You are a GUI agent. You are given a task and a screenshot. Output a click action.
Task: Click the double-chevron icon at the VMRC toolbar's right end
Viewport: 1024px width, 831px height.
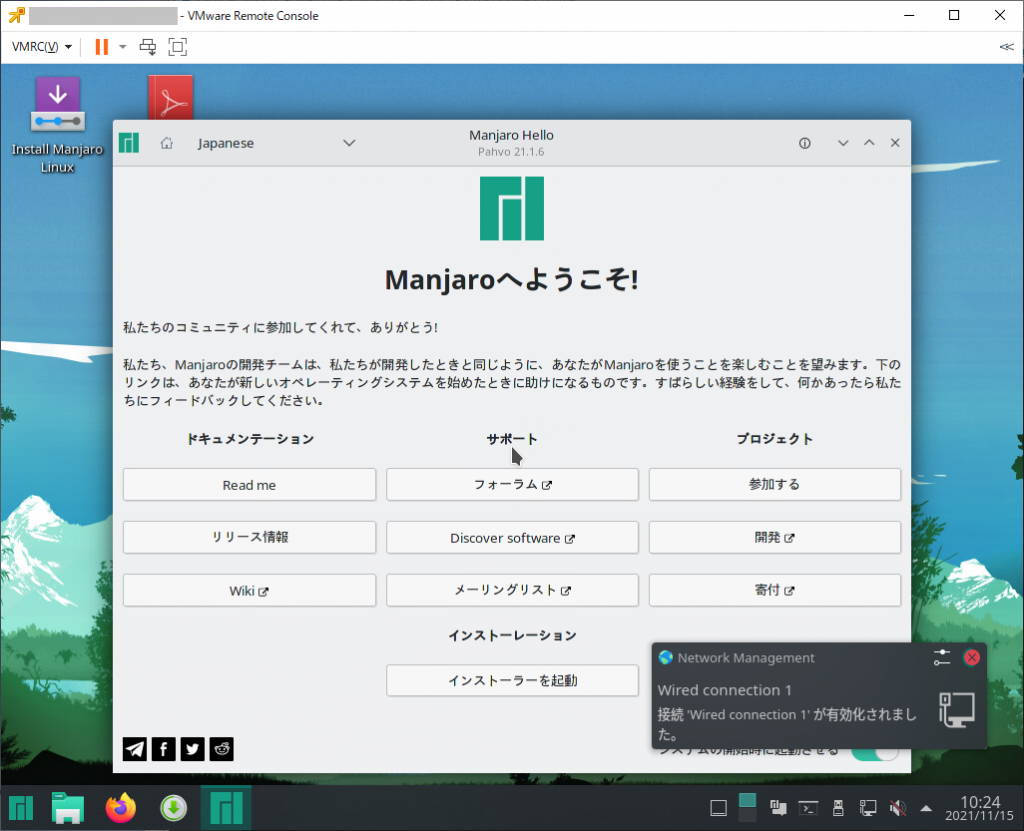pos(1006,47)
